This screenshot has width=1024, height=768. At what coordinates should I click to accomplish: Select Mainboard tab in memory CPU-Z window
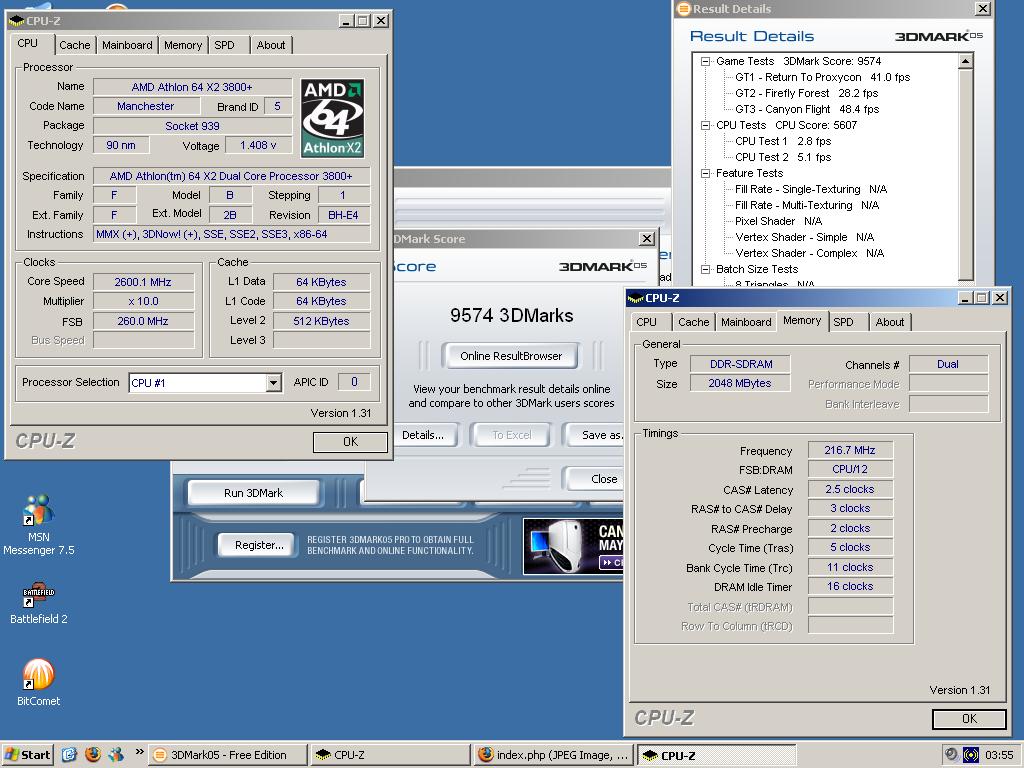[746, 322]
